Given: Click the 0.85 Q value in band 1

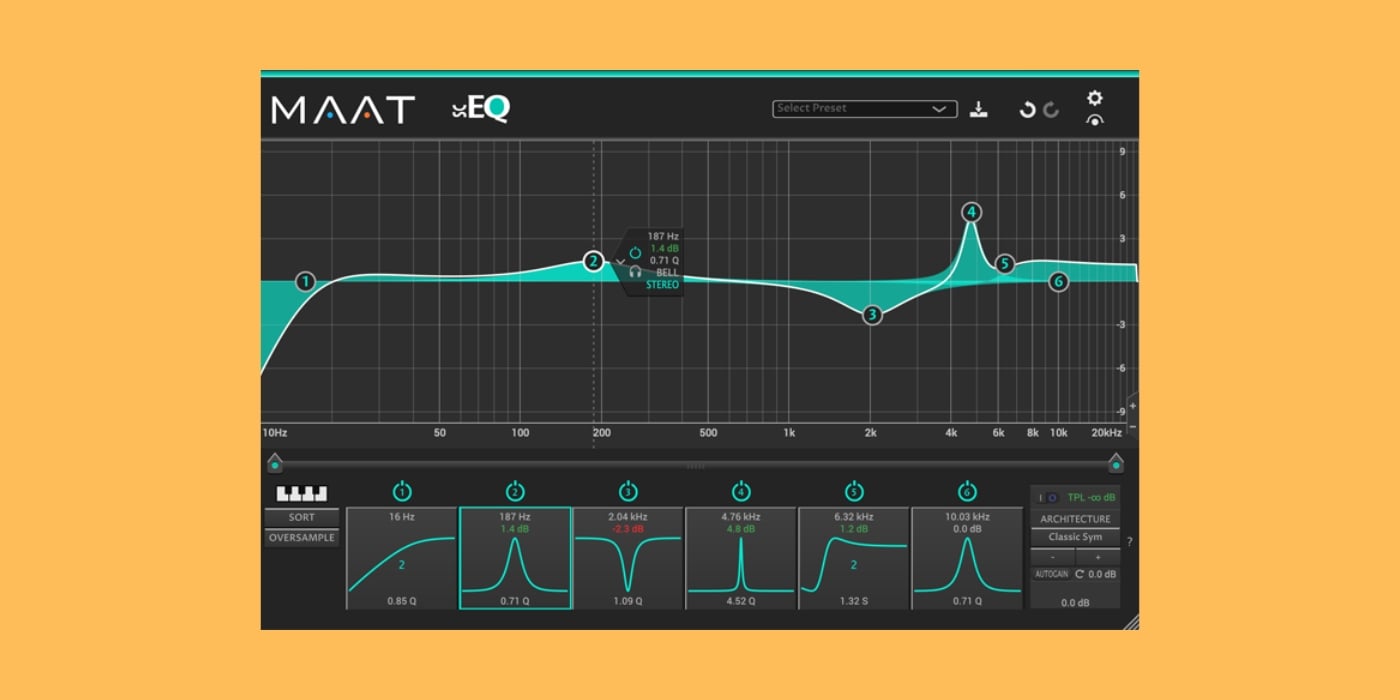Looking at the screenshot, I should [x=402, y=601].
